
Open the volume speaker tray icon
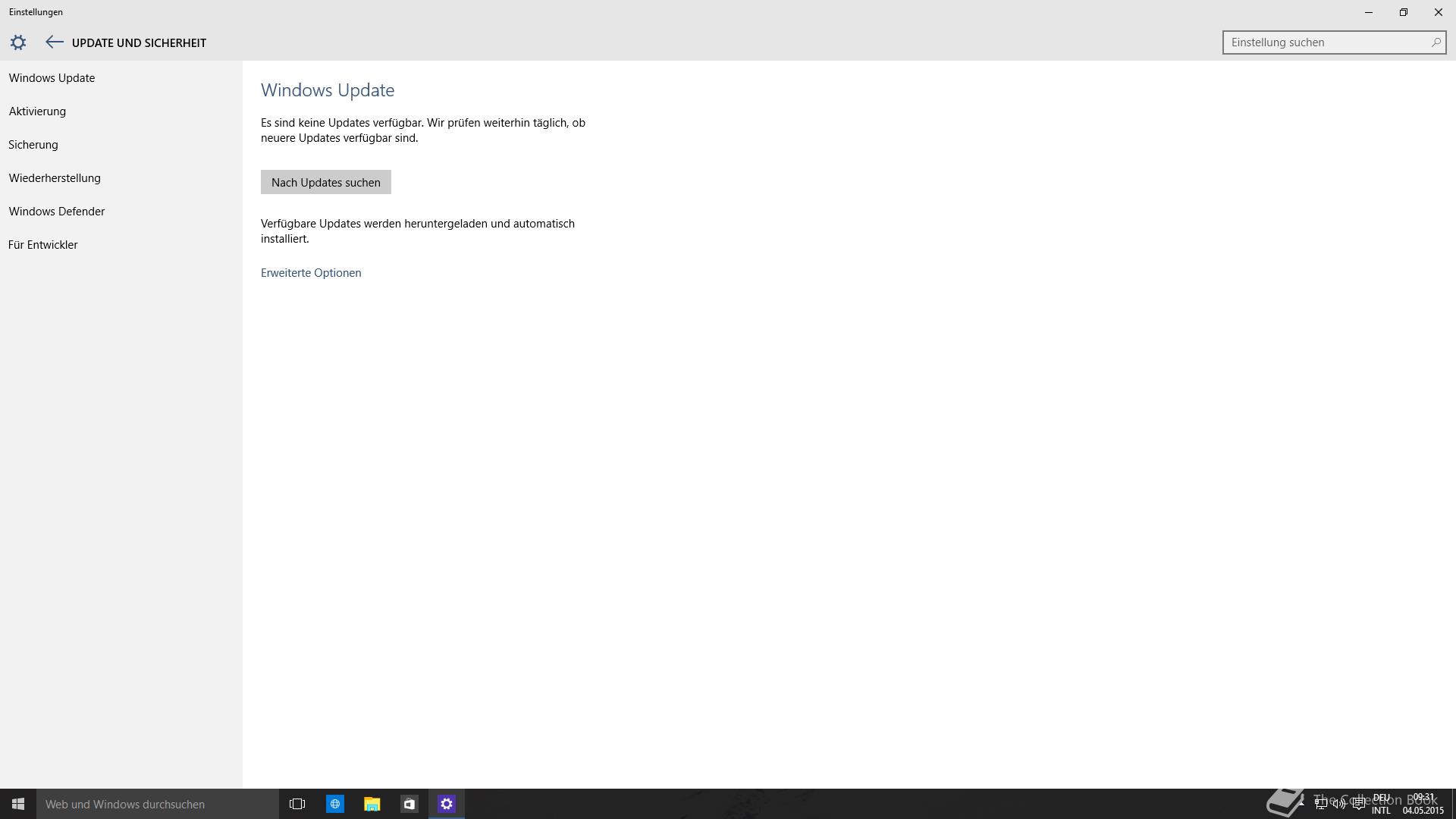[1339, 804]
